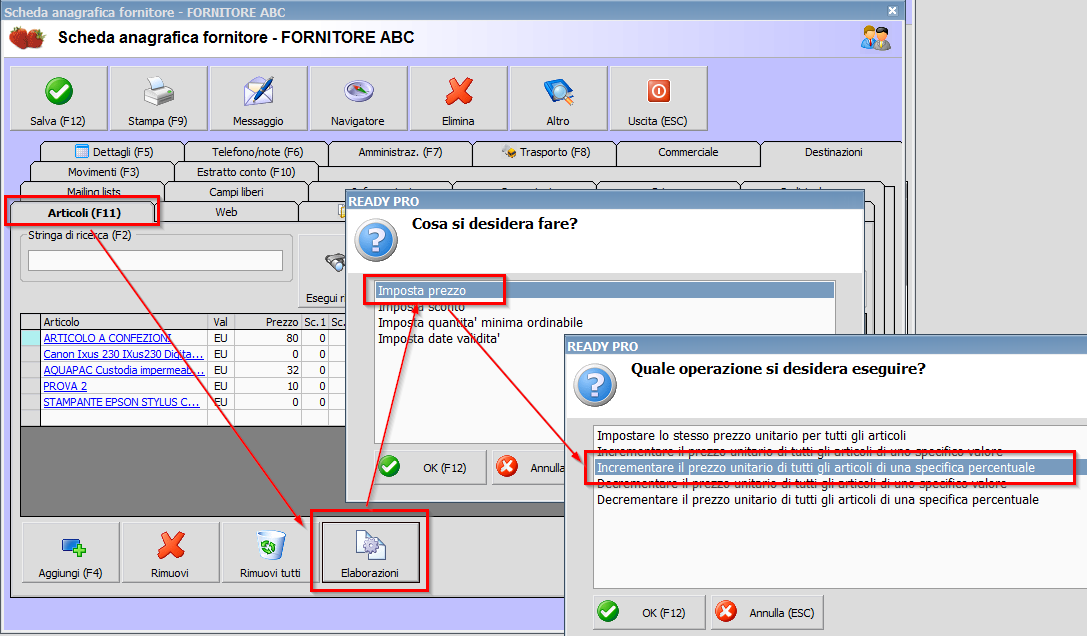
Task: Click the Val column header
Action: pyautogui.click(x=221, y=322)
